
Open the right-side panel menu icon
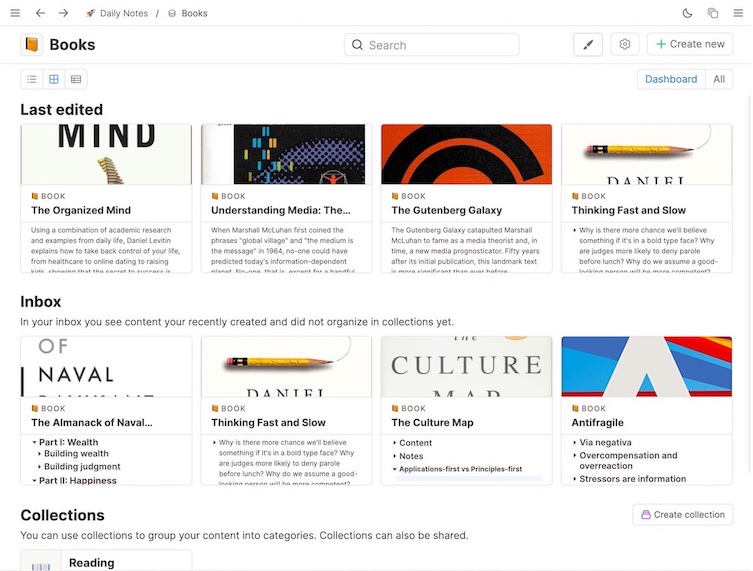(738, 13)
